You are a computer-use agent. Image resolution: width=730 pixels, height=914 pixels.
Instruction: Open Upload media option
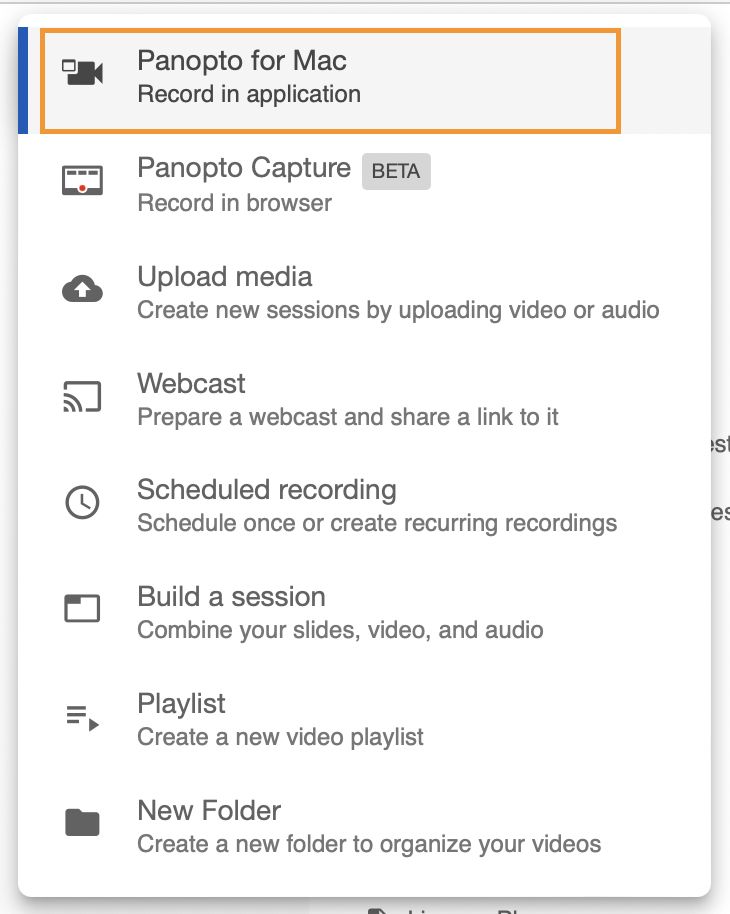pyautogui.click(x=224, y=276)
